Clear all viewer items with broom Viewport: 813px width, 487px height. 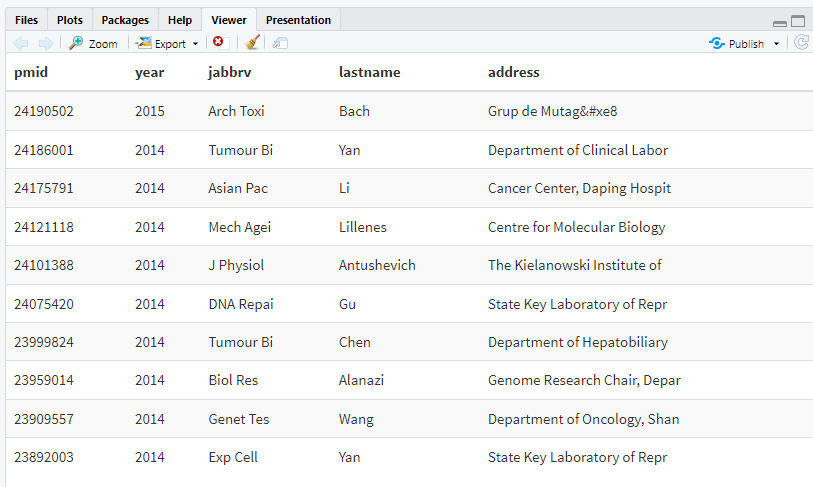coord(253,43)
